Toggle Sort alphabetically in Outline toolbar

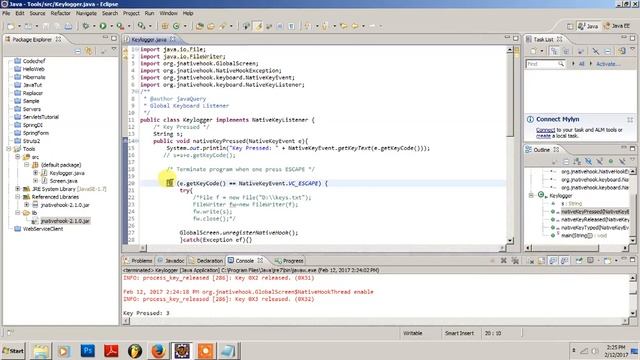[577, 162]
